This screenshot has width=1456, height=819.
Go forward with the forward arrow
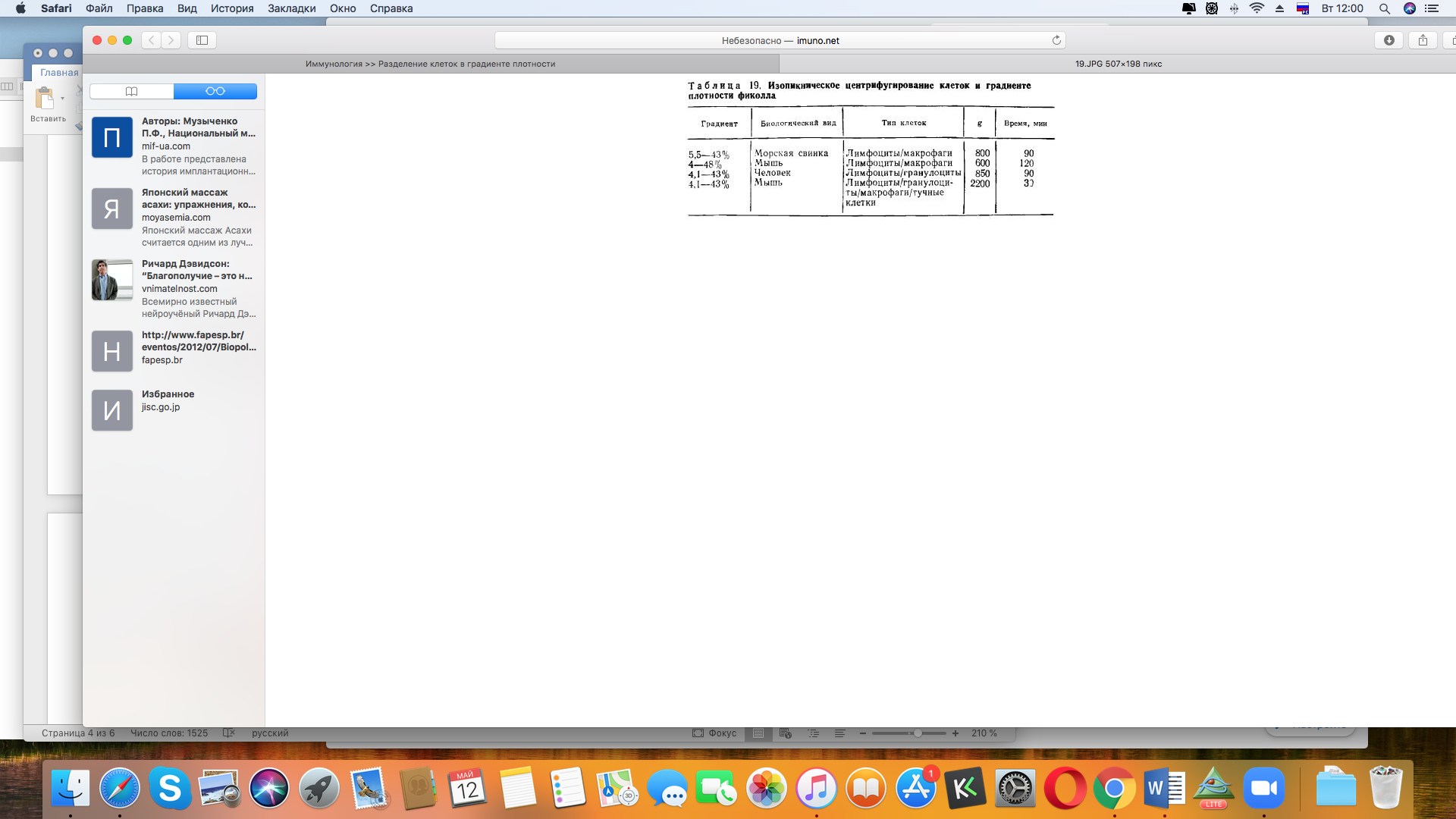(x=171, y=40)
